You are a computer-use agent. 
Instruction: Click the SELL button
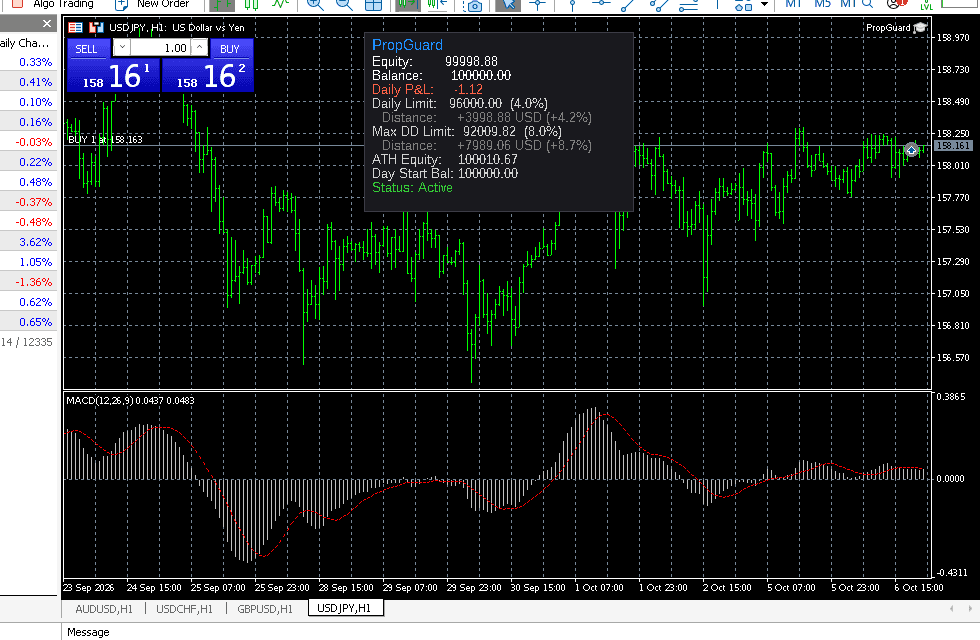point(86,49)
